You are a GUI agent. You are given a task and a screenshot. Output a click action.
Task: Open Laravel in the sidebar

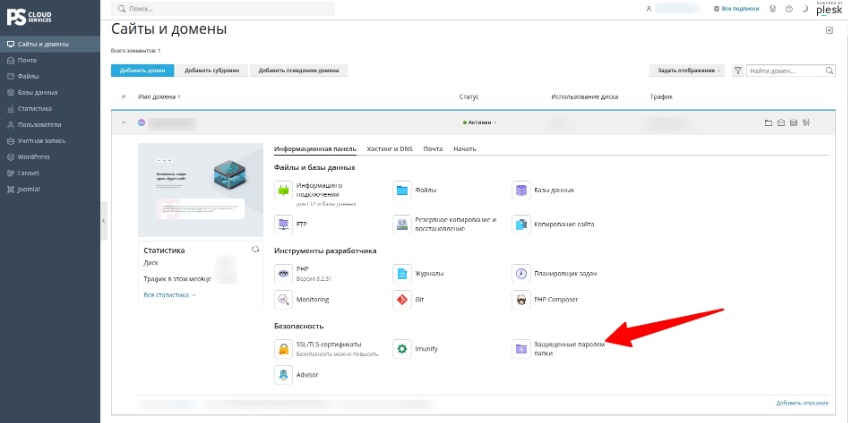50,173
